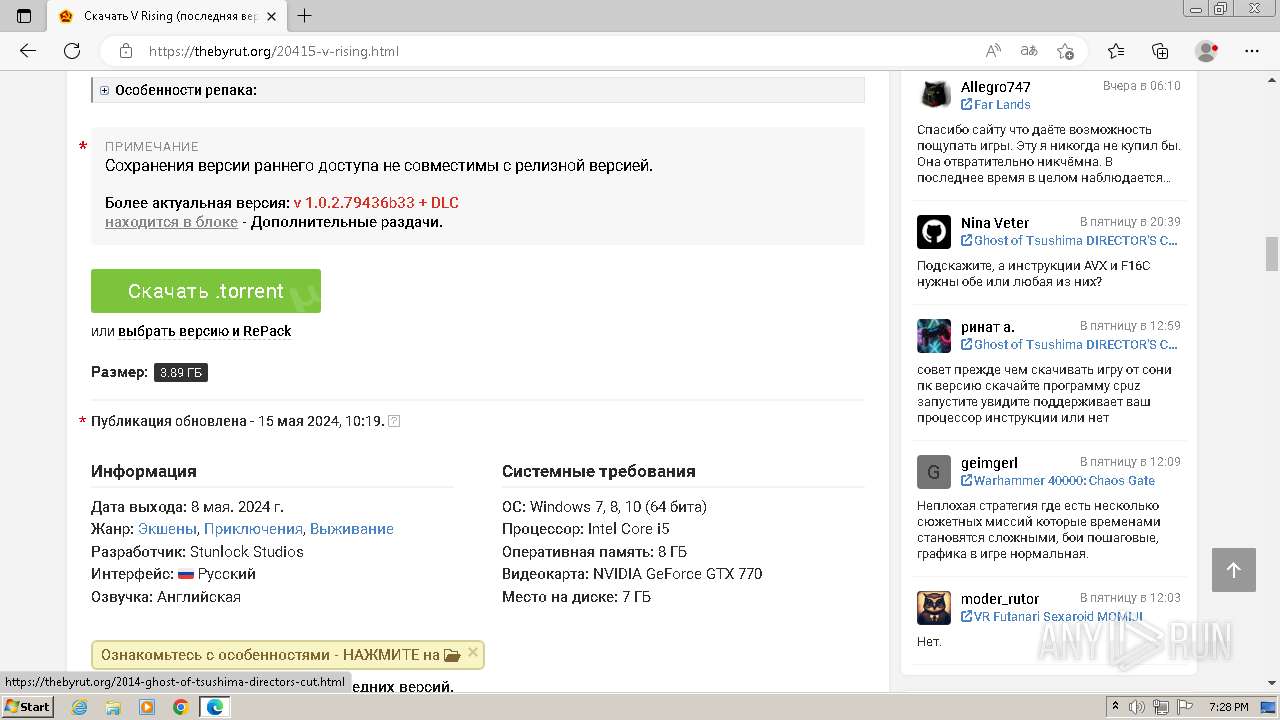Click the Allegro747 username

(x=996, y=87)
